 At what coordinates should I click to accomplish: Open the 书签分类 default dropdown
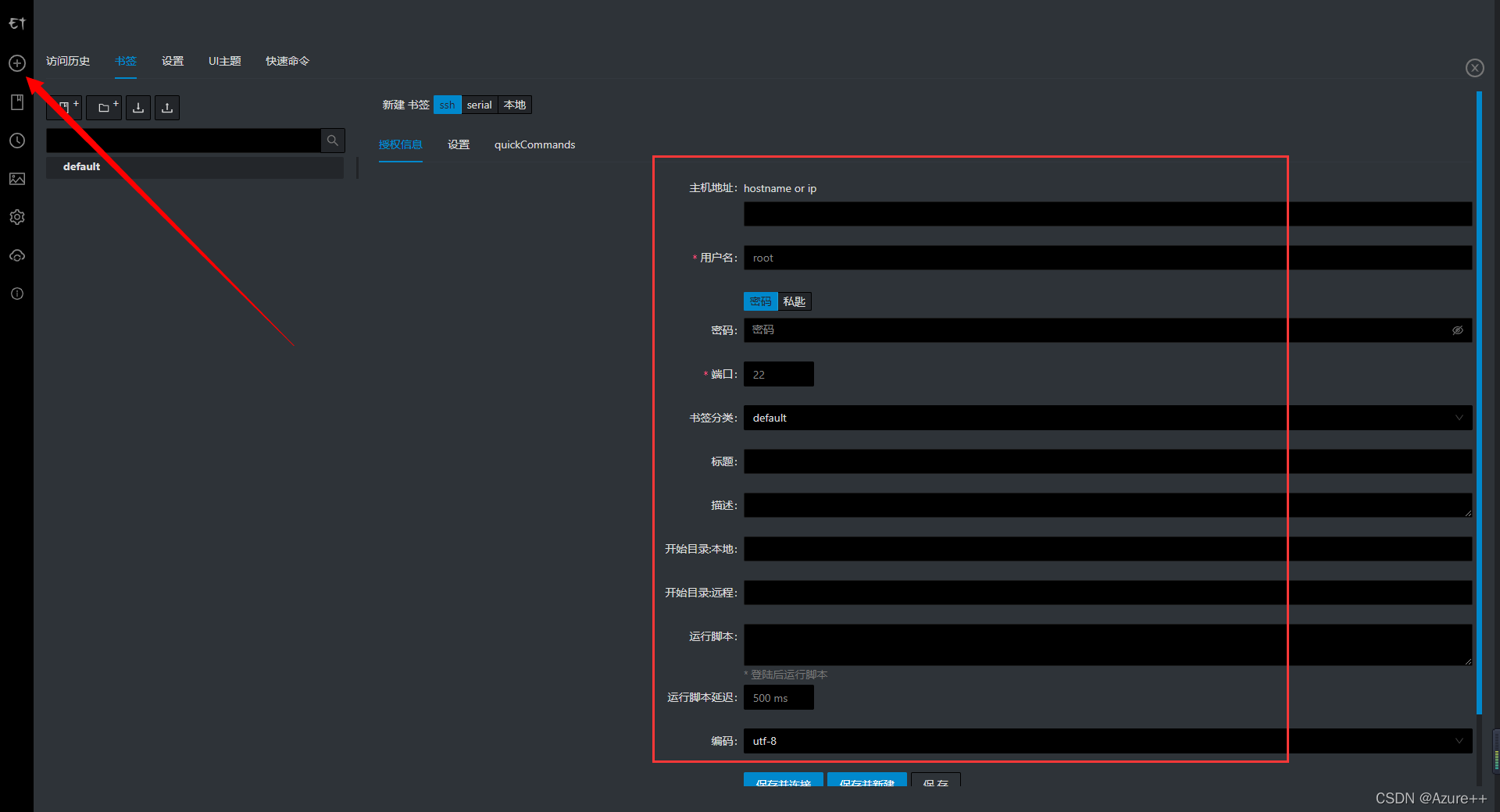pyautogui.click(x=1459, y=418)
